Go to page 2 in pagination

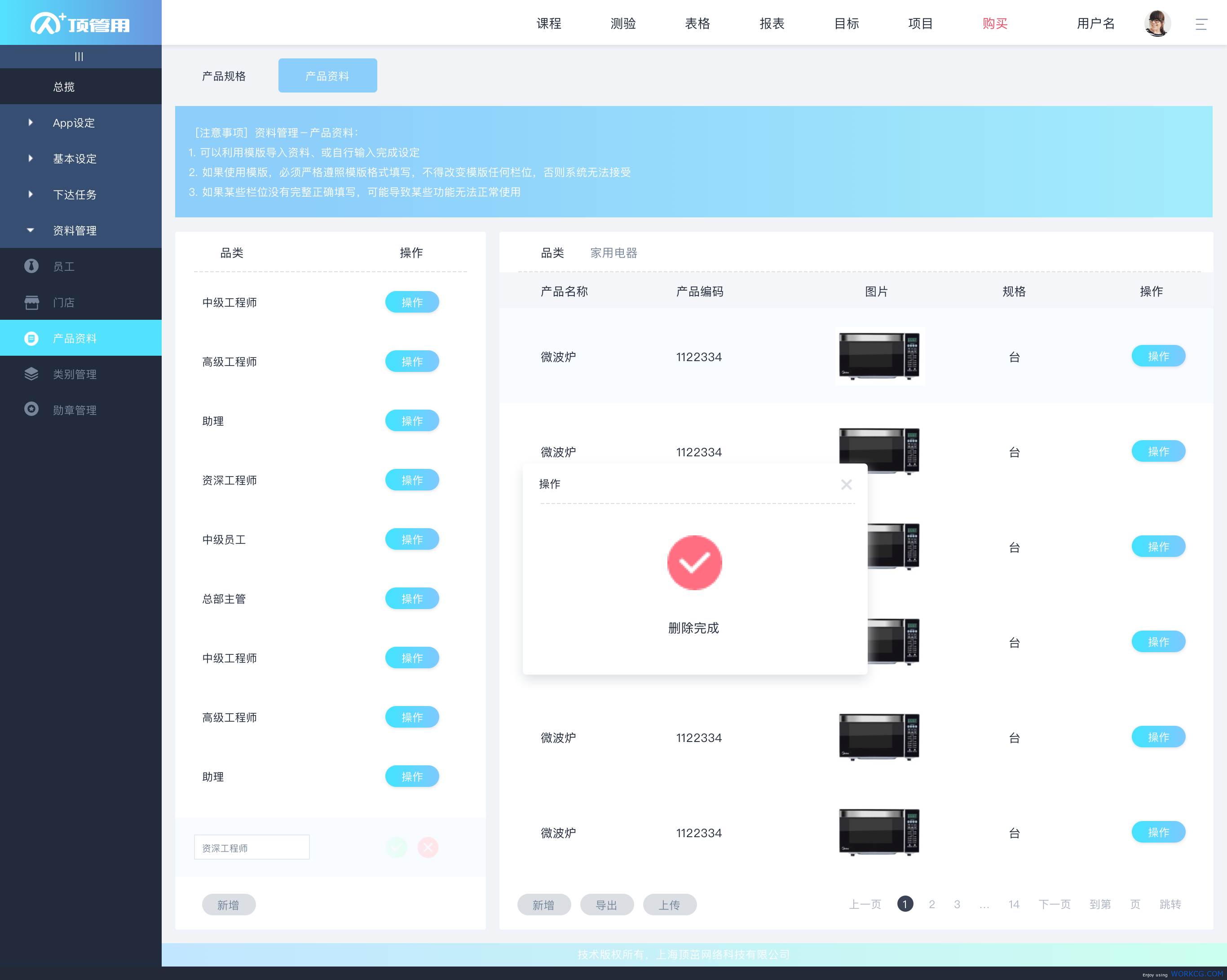(x=931, y=904)
